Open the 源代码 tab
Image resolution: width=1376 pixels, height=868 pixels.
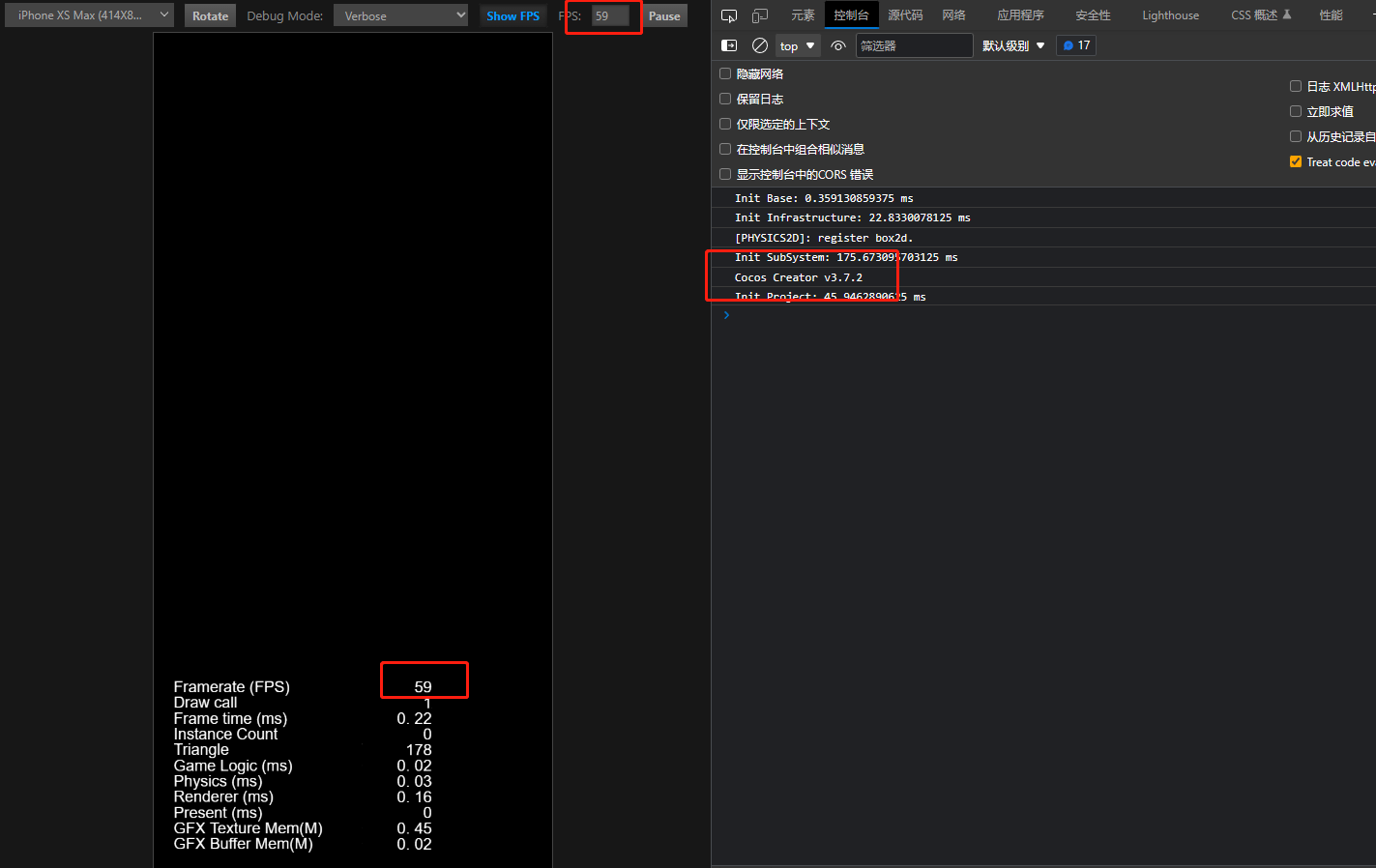[x=905, y=15]
